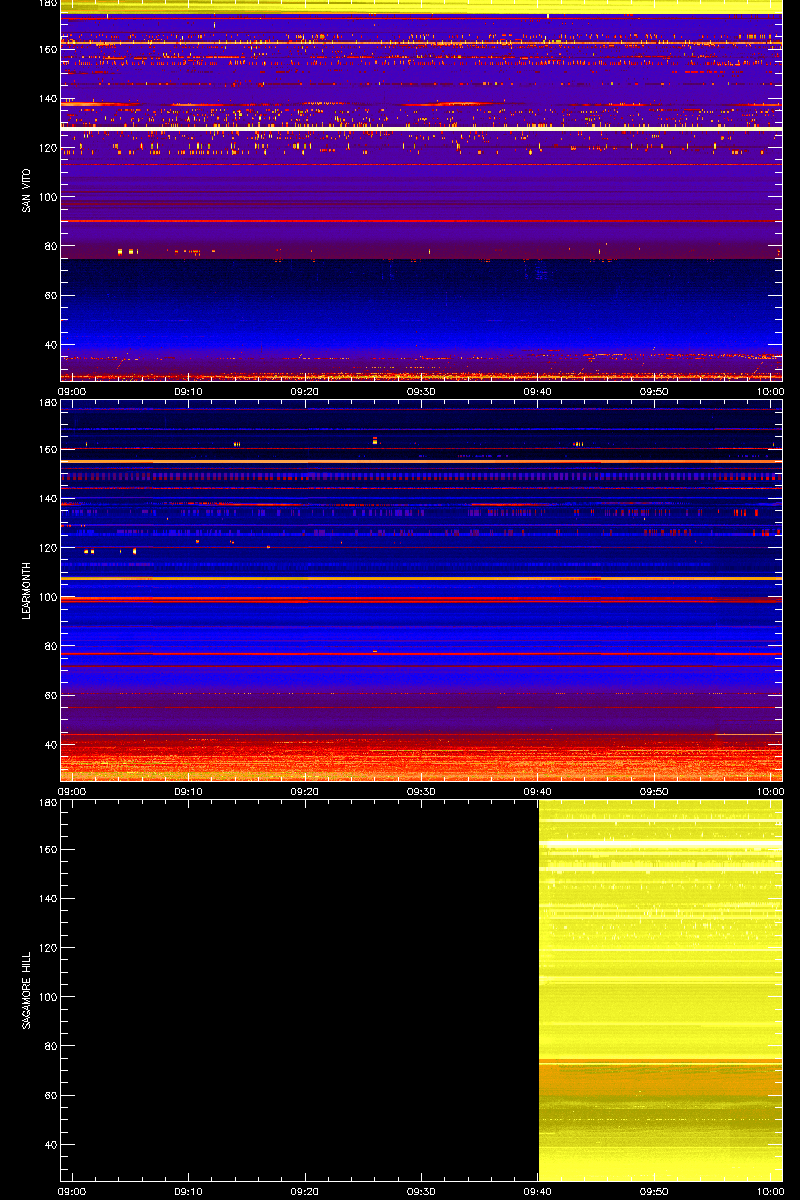
Task: Pick the 120 frequency label on Sagamore Hill axis
Action: click(46, 947)
